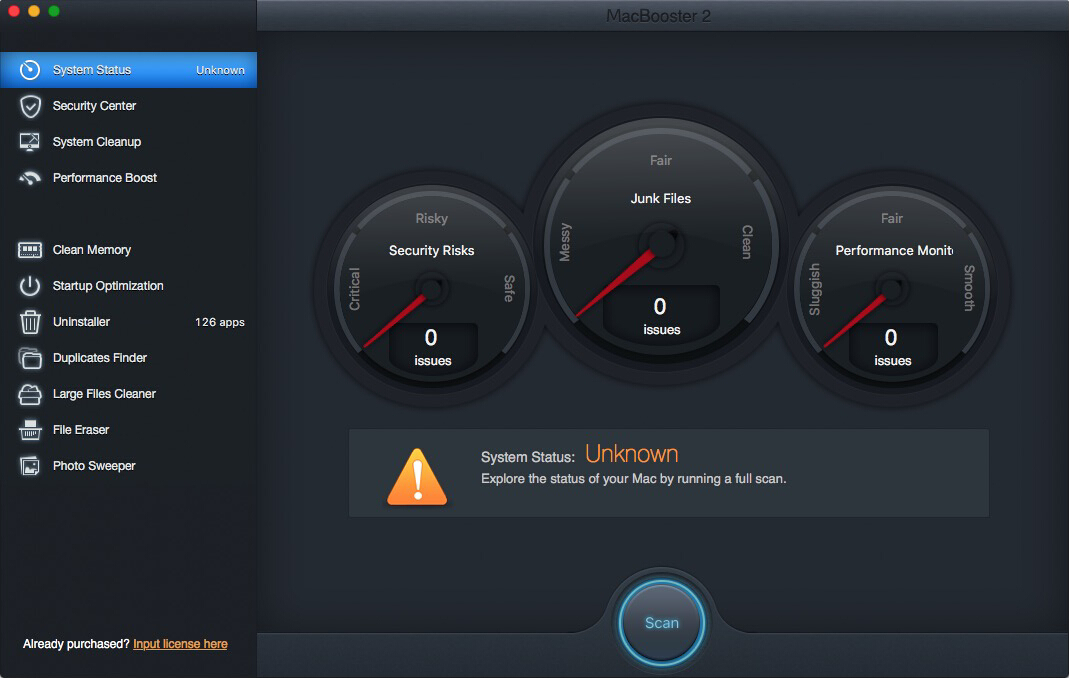This screenshot has width=1069, height=678.
Task: Click the Security Center shield icon
Action: 30,106
